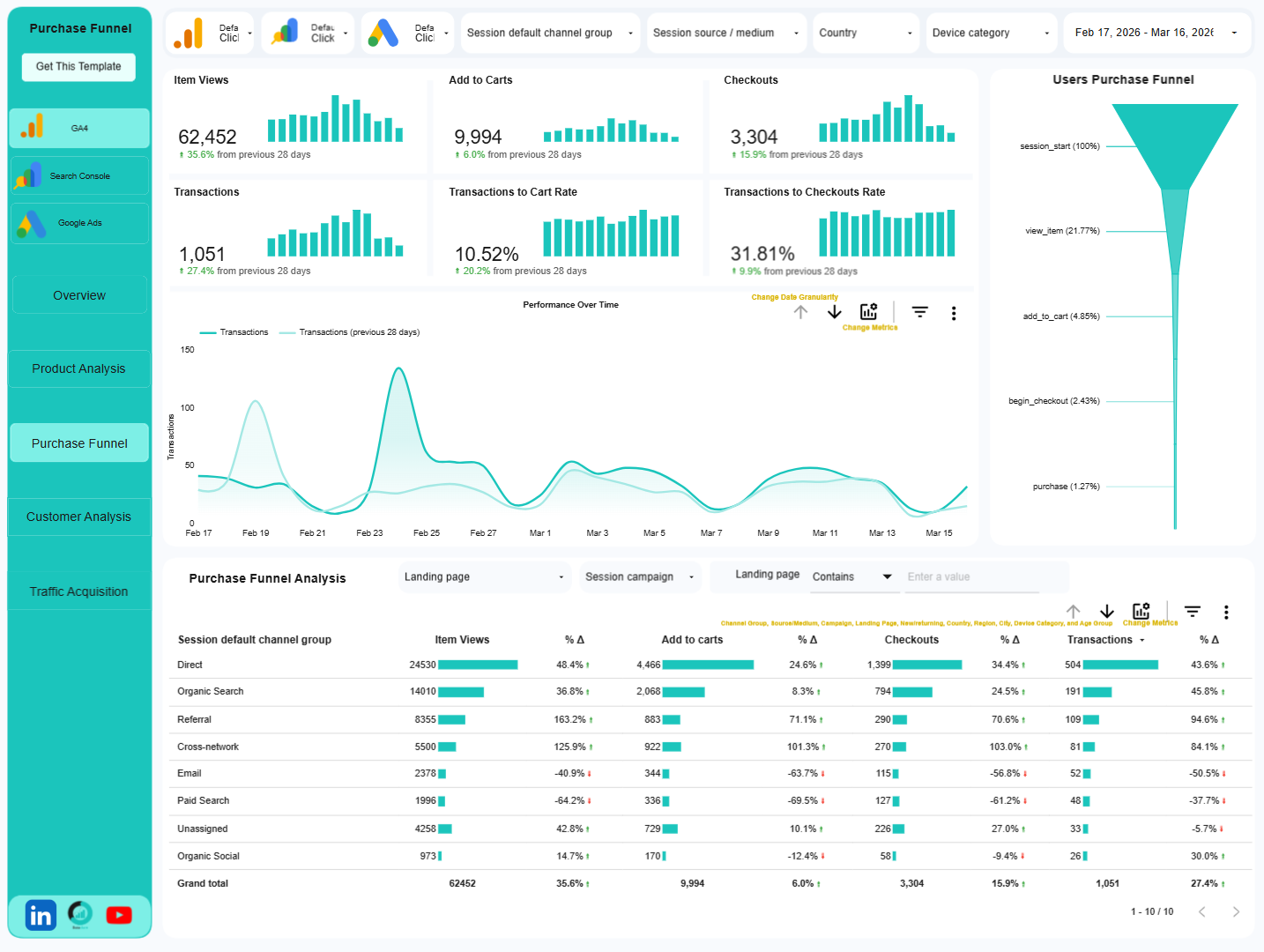Image resolution: width=1264 pixels, height=952 pixels.
Task: Open the filter icon on the Performance chart
Action: [x=919, y=313]
